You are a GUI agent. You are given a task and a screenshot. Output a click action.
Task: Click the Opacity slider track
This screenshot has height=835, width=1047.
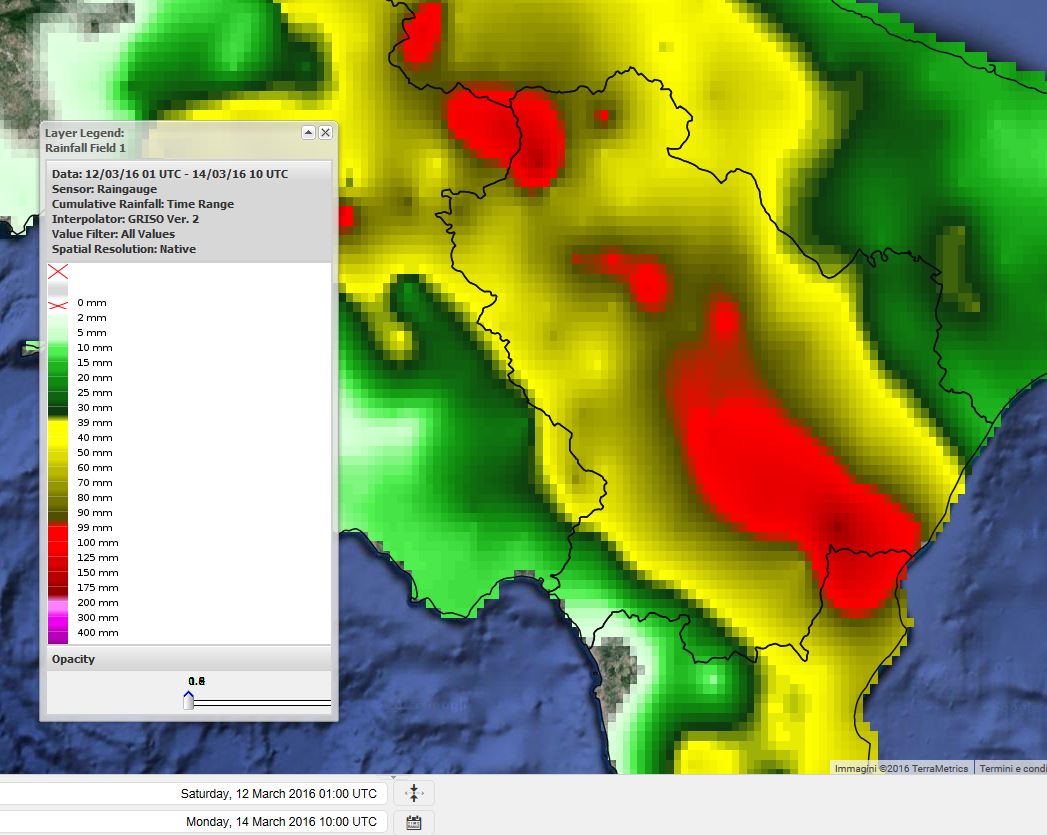262,703
